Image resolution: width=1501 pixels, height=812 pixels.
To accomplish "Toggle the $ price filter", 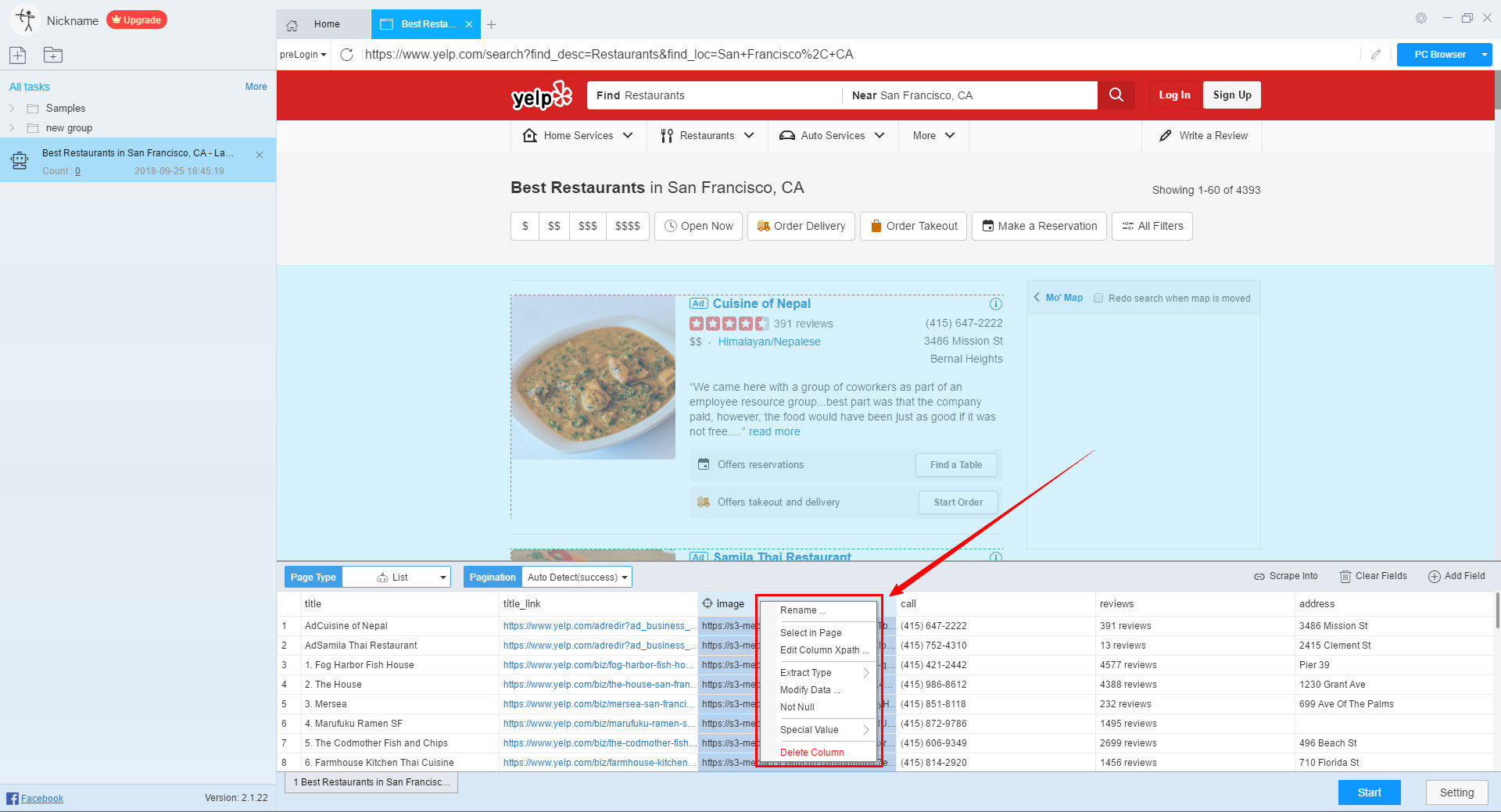I will point(525,226).
